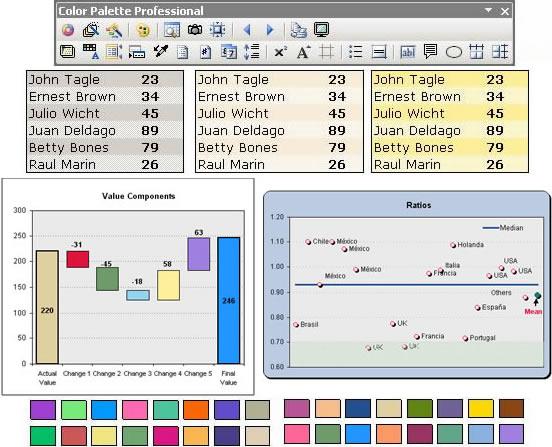
Task: Select the Julio Wicht row in yellow table
Action: [450, 113]
